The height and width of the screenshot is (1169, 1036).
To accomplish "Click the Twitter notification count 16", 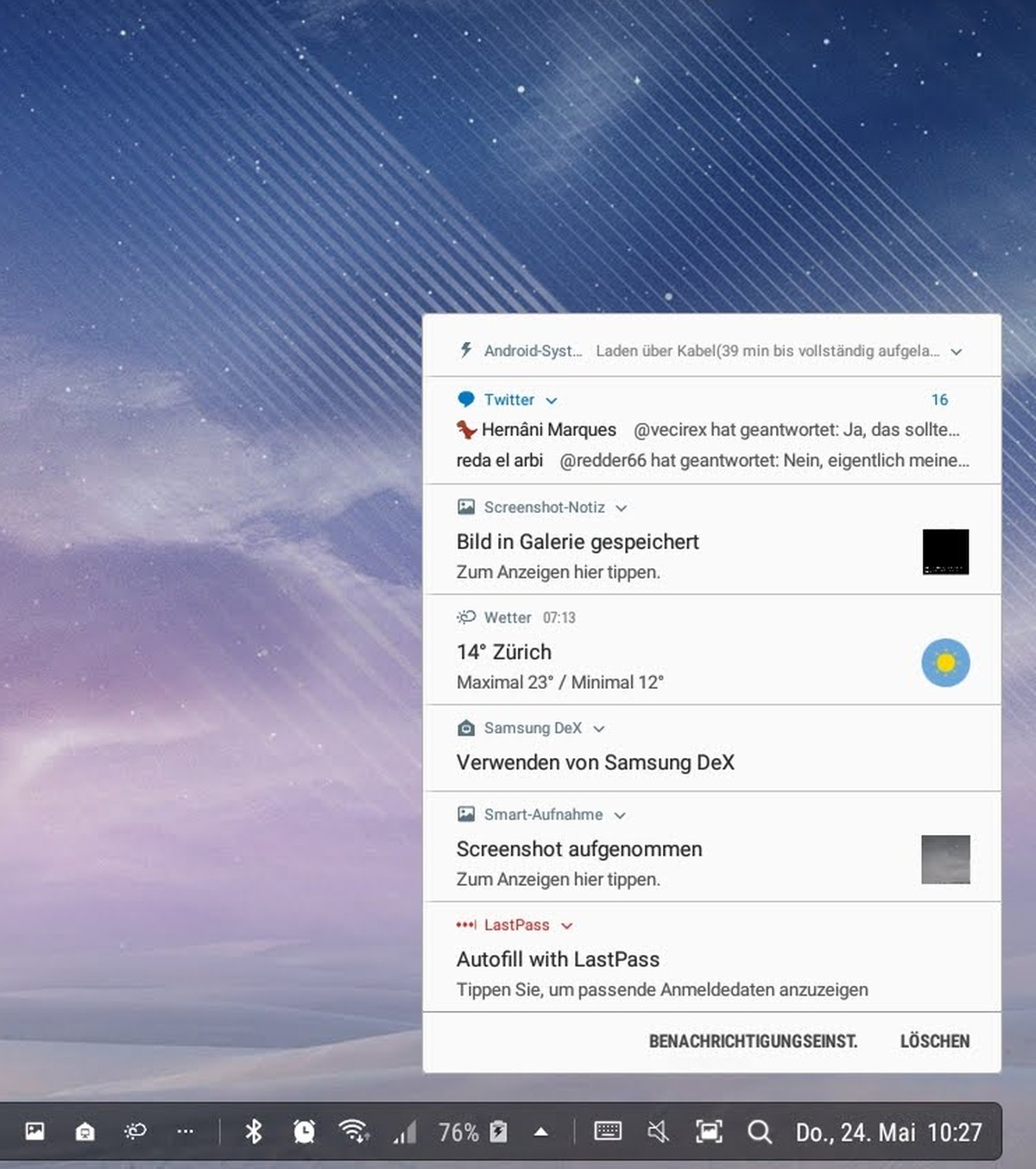I will tap(939, 400).
